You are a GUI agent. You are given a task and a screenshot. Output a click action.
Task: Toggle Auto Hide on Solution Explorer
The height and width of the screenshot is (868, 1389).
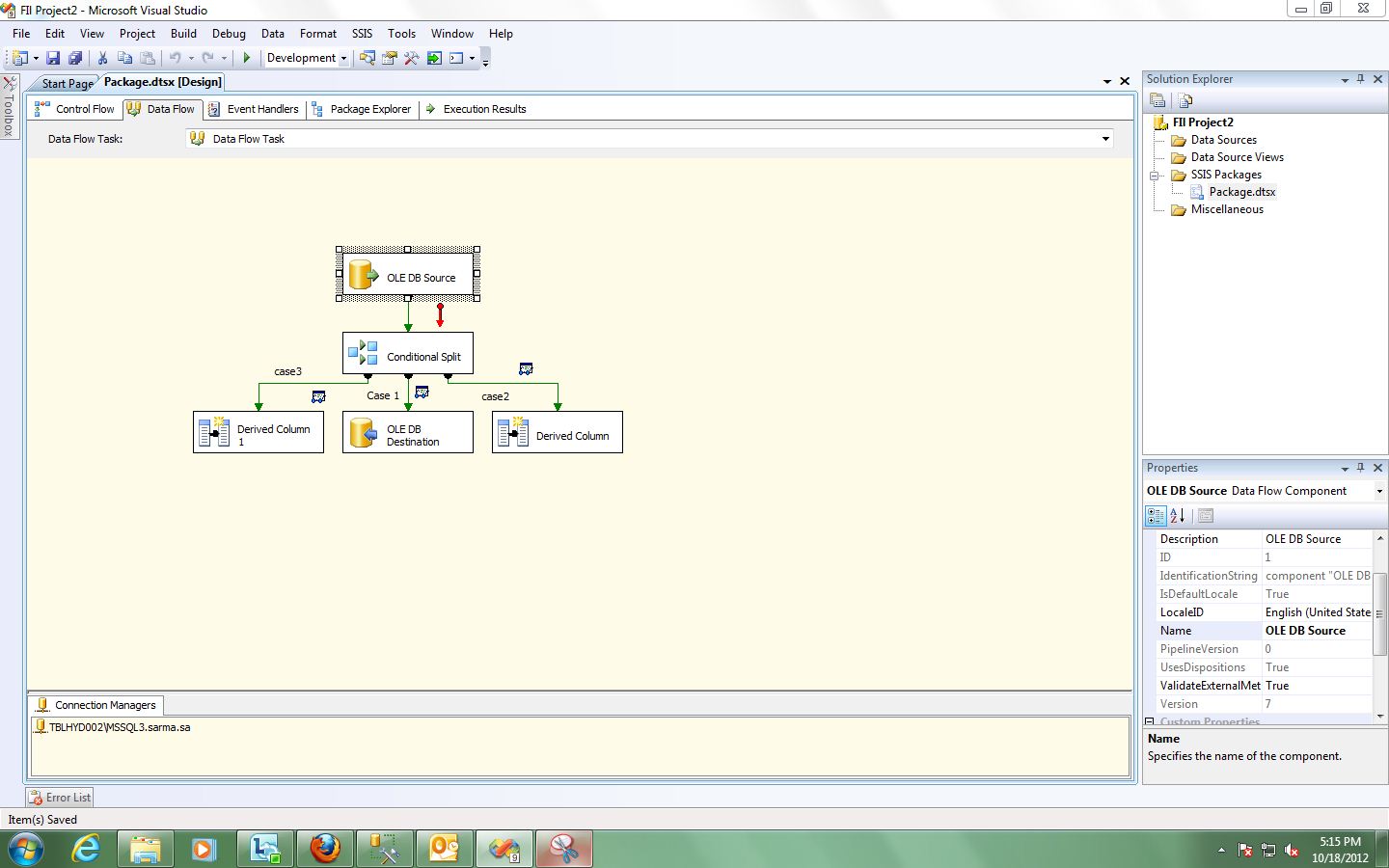tap(1362, 78)
